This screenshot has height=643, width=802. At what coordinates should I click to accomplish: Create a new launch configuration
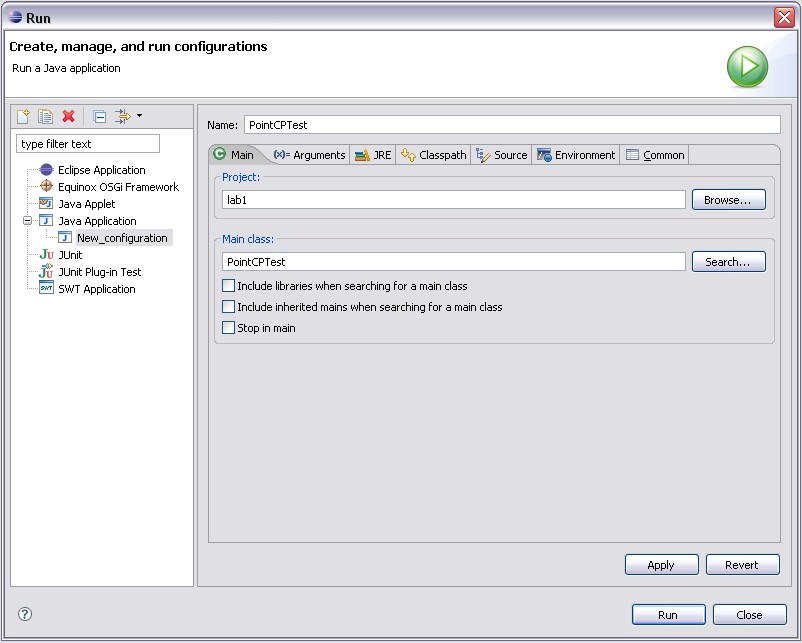pyautogui.click(x=24, y=116)
